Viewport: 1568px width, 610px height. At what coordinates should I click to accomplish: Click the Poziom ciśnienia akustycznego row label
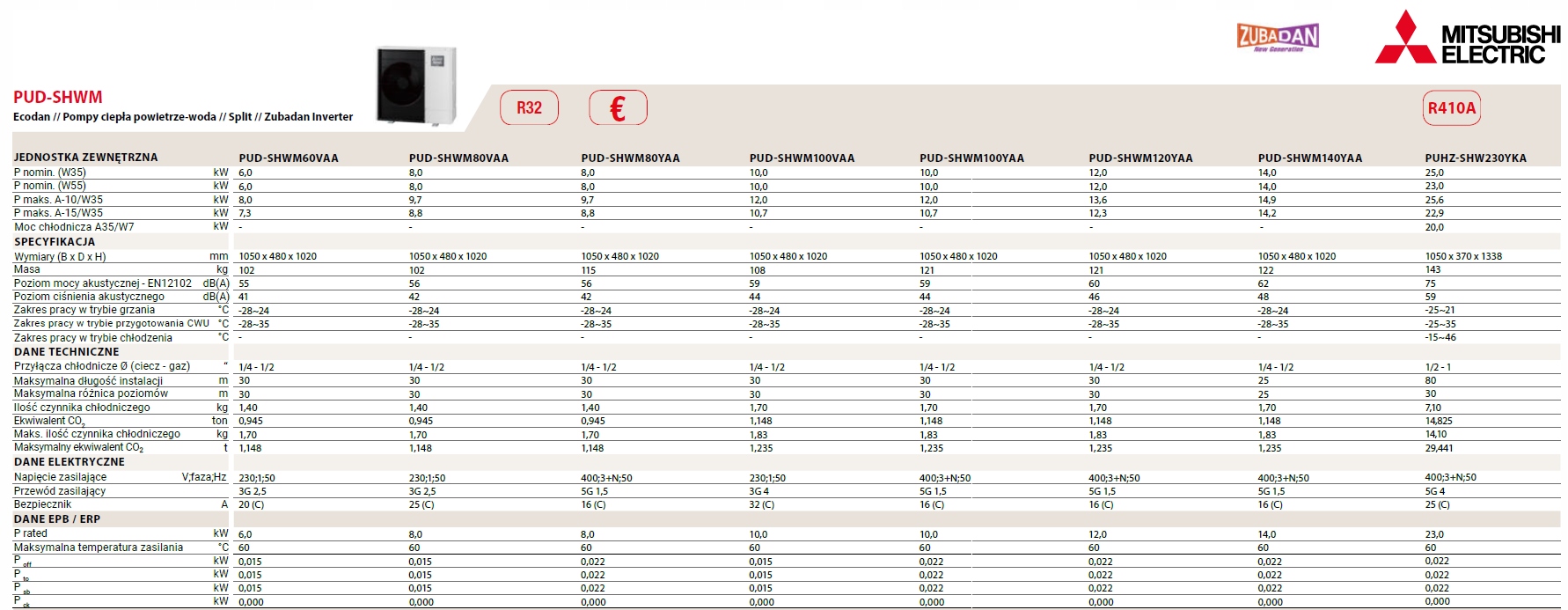click(89, 297)
